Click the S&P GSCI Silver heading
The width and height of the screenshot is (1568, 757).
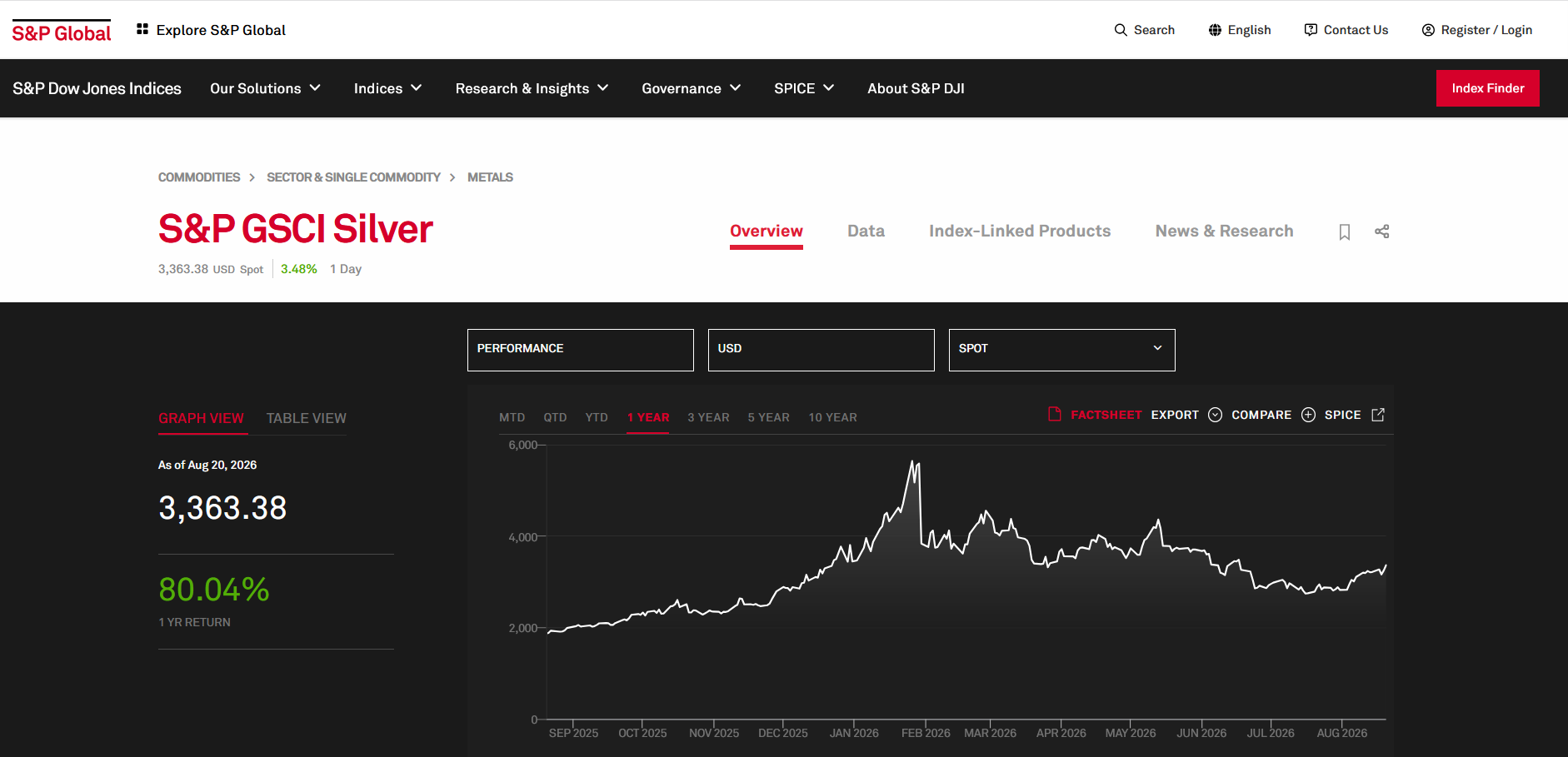(296, 229)
